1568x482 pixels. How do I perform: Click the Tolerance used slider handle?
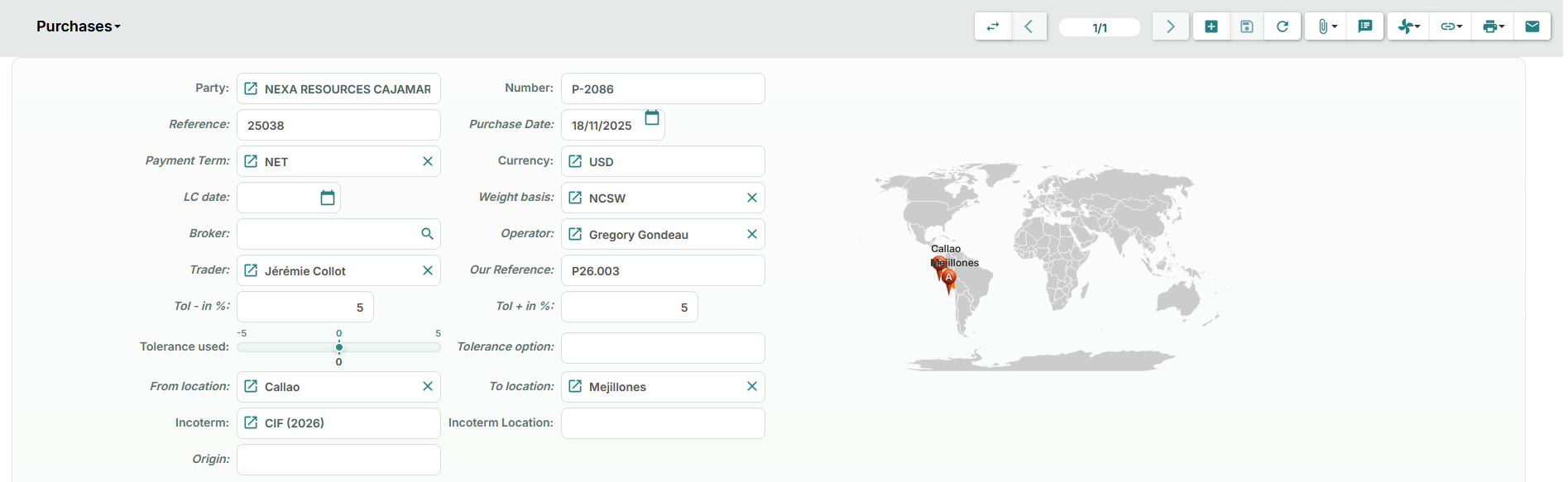click(x=339, y=347)
